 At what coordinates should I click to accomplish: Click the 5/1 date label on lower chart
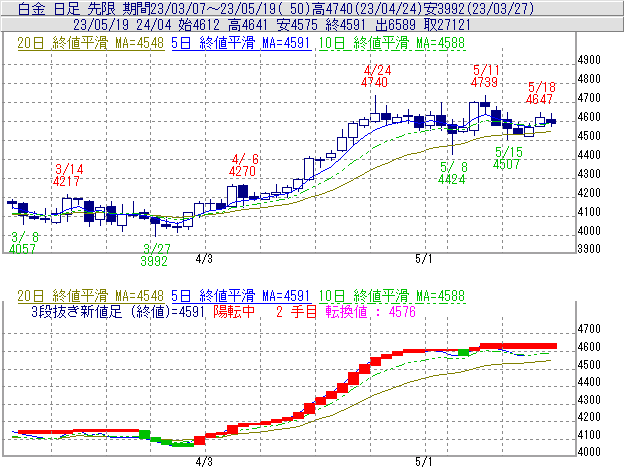(423, 462)
